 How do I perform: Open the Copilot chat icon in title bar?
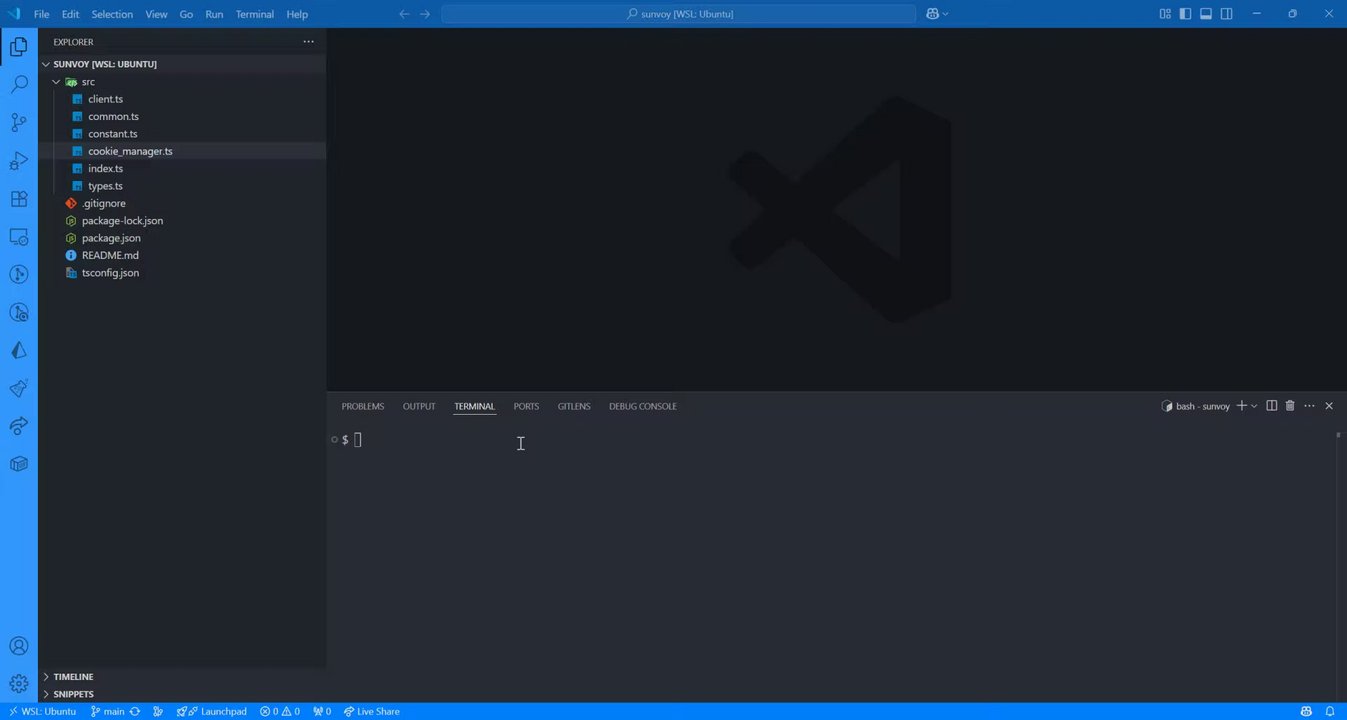[x=933, y=14]
